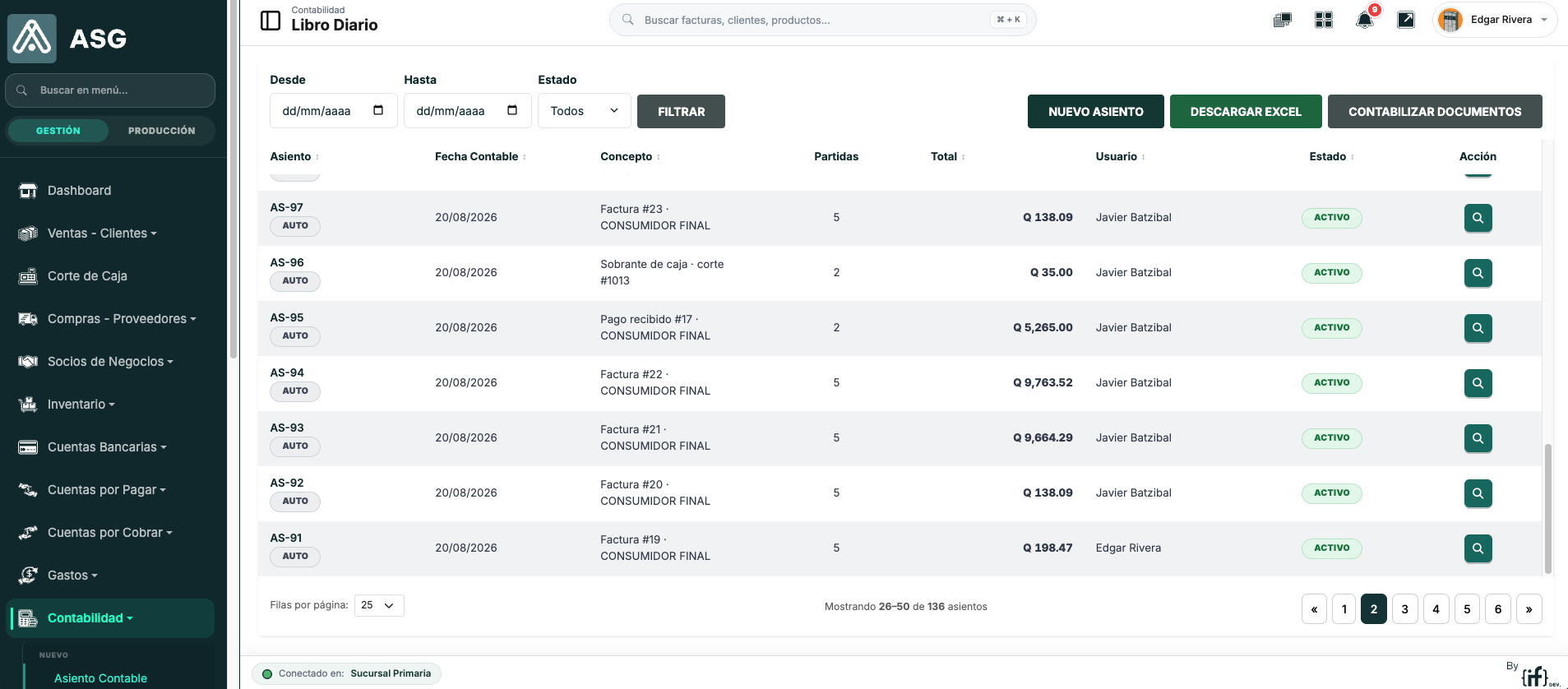Click the expand arrow icon in header
The width and height of the screenshot is (1568, 689).
1406,20
